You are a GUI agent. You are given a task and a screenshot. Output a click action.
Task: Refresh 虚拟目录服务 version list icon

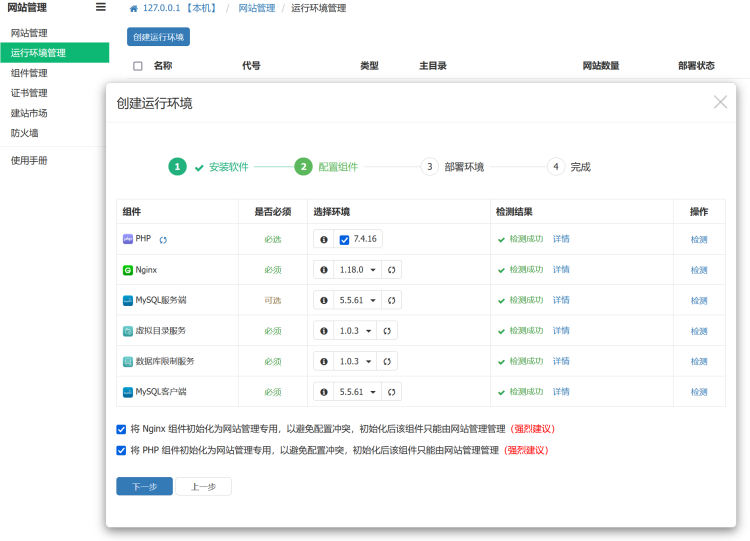387,331
